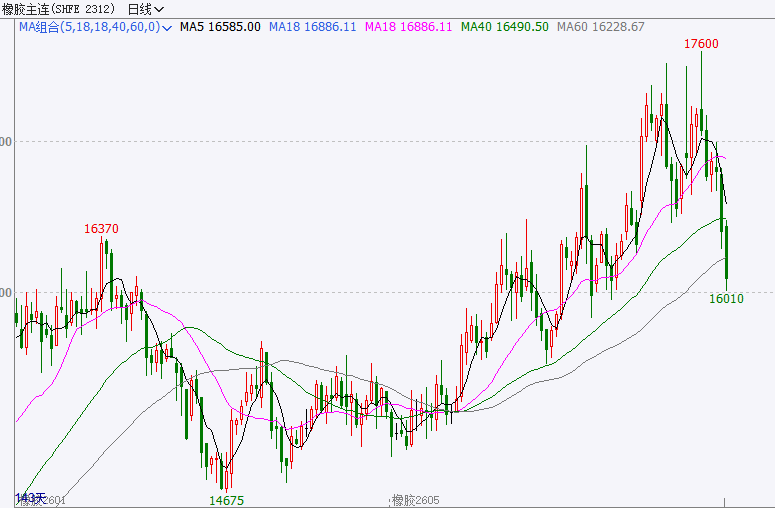Select the MA5 16585.00 indicator label
Screen dimensions: 775x508
pos(220,27)
